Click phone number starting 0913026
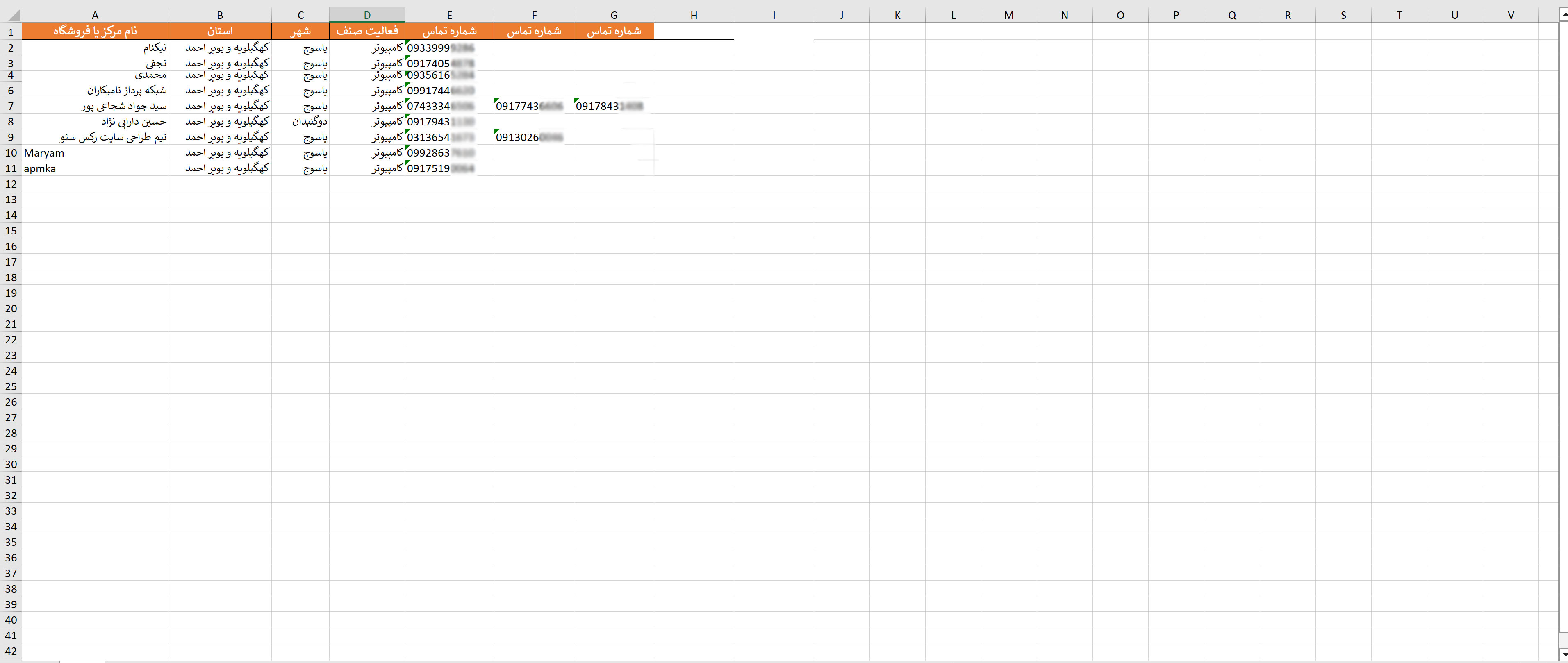Screen dimensions: 1568x663 tap(534, 137)
